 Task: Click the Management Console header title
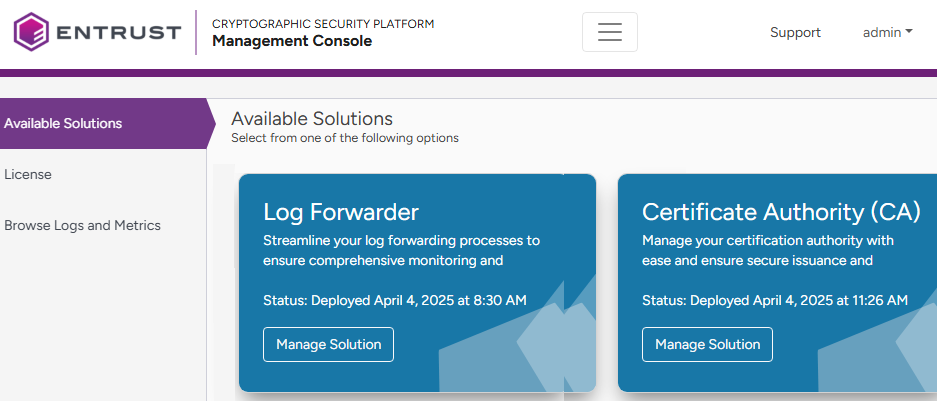pos(291,41)
